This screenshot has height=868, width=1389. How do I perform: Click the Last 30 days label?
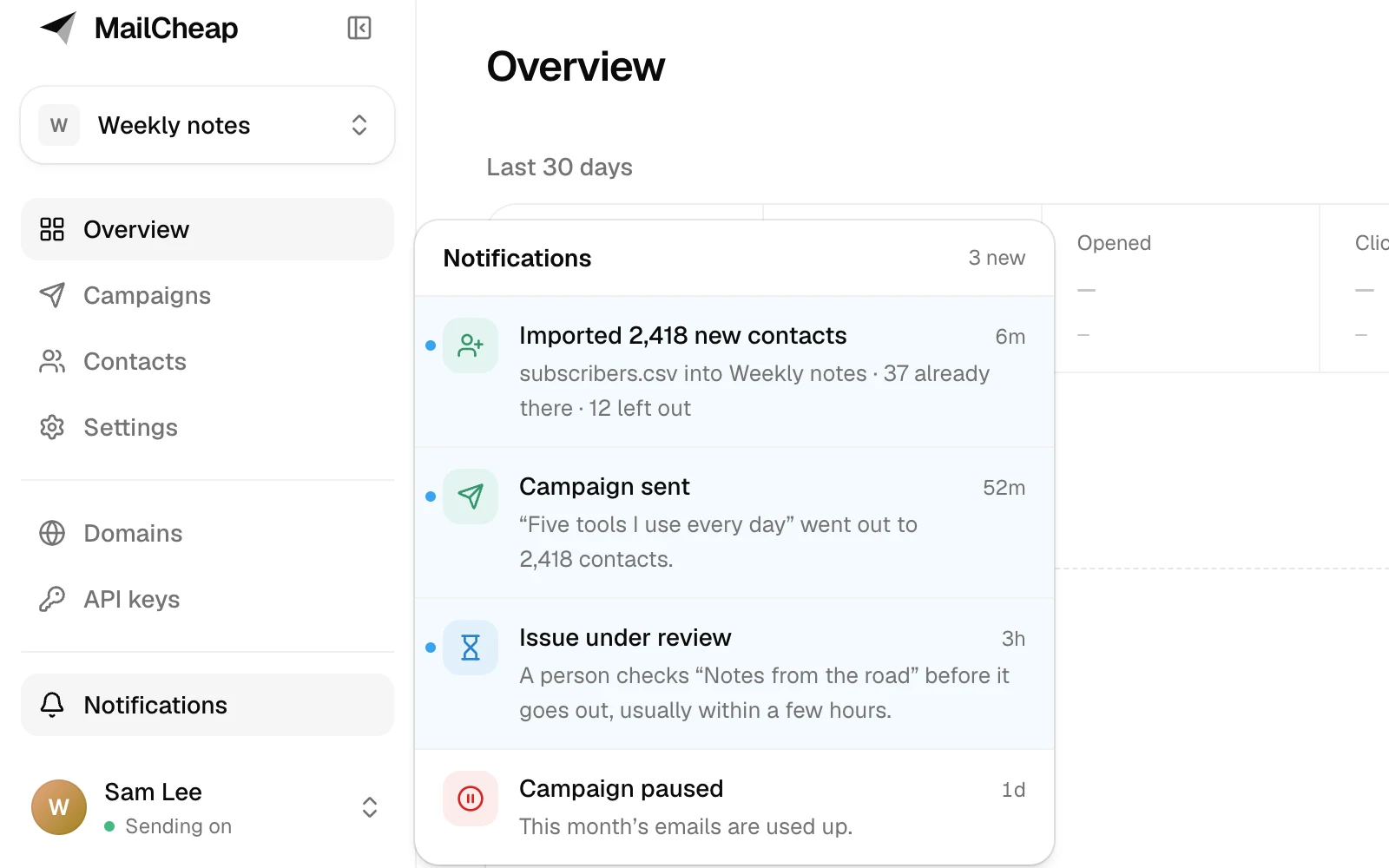[x=559, y=167]
